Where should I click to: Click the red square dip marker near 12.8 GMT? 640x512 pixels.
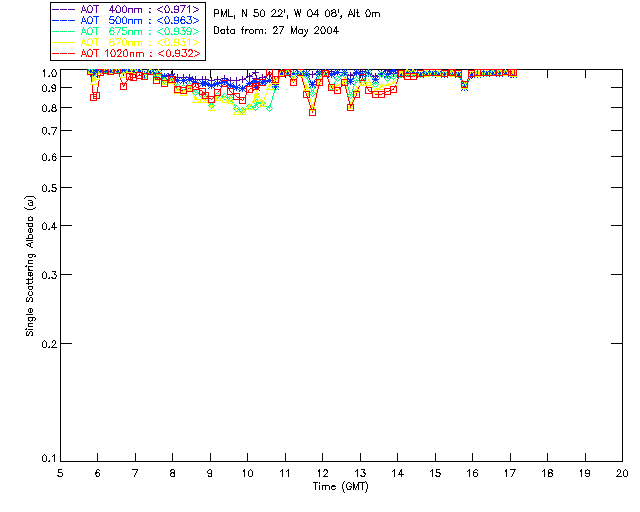(x=351, y=107)
